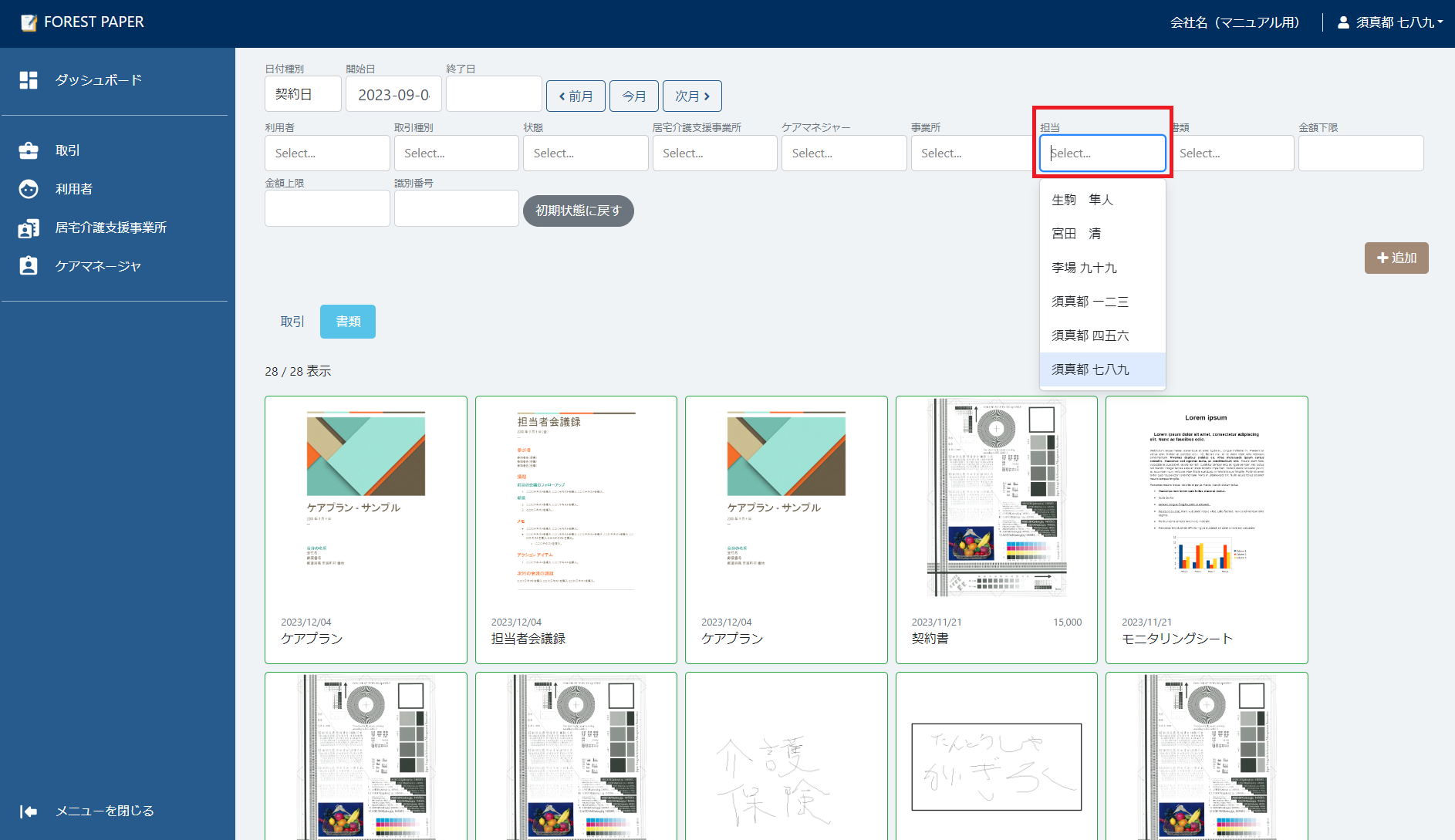Click the 利用者 face icon in sidebar

click(29, 189)
